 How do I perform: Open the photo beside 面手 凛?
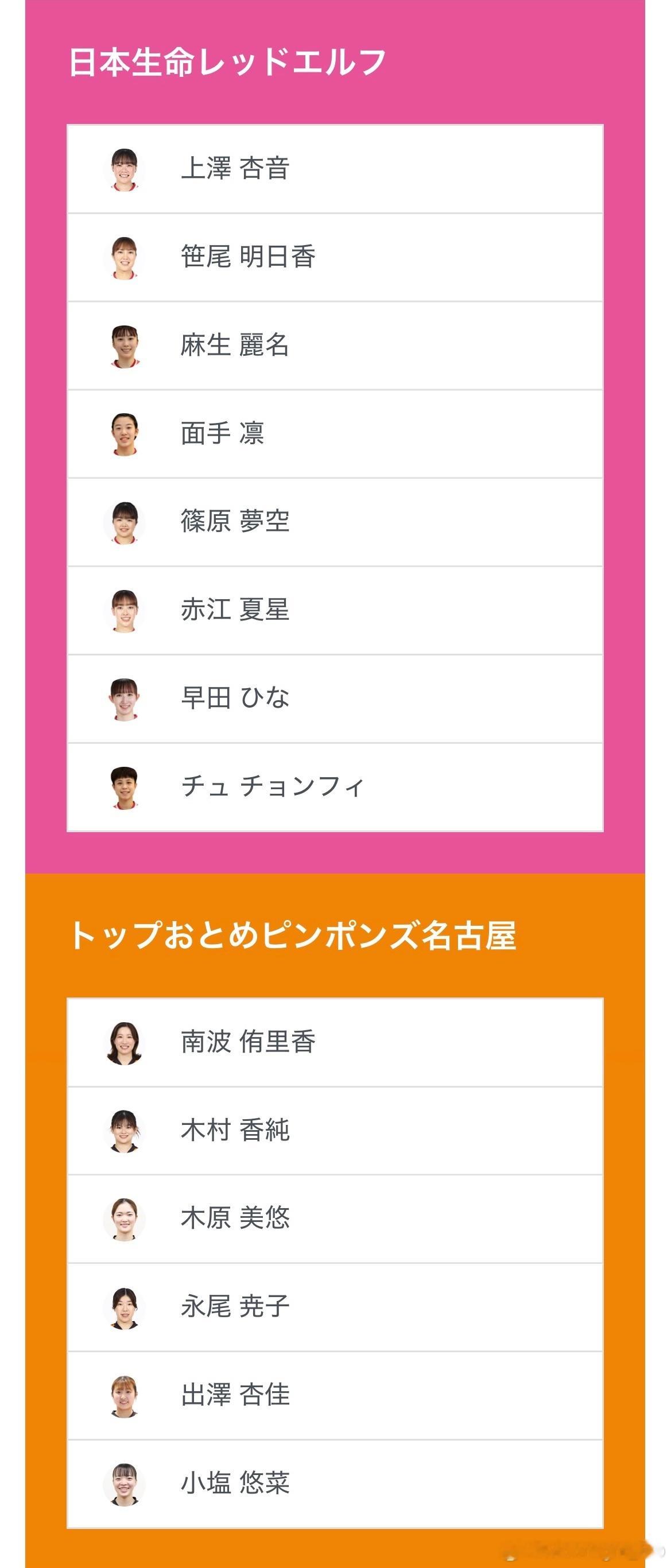[x=124, y=434]
